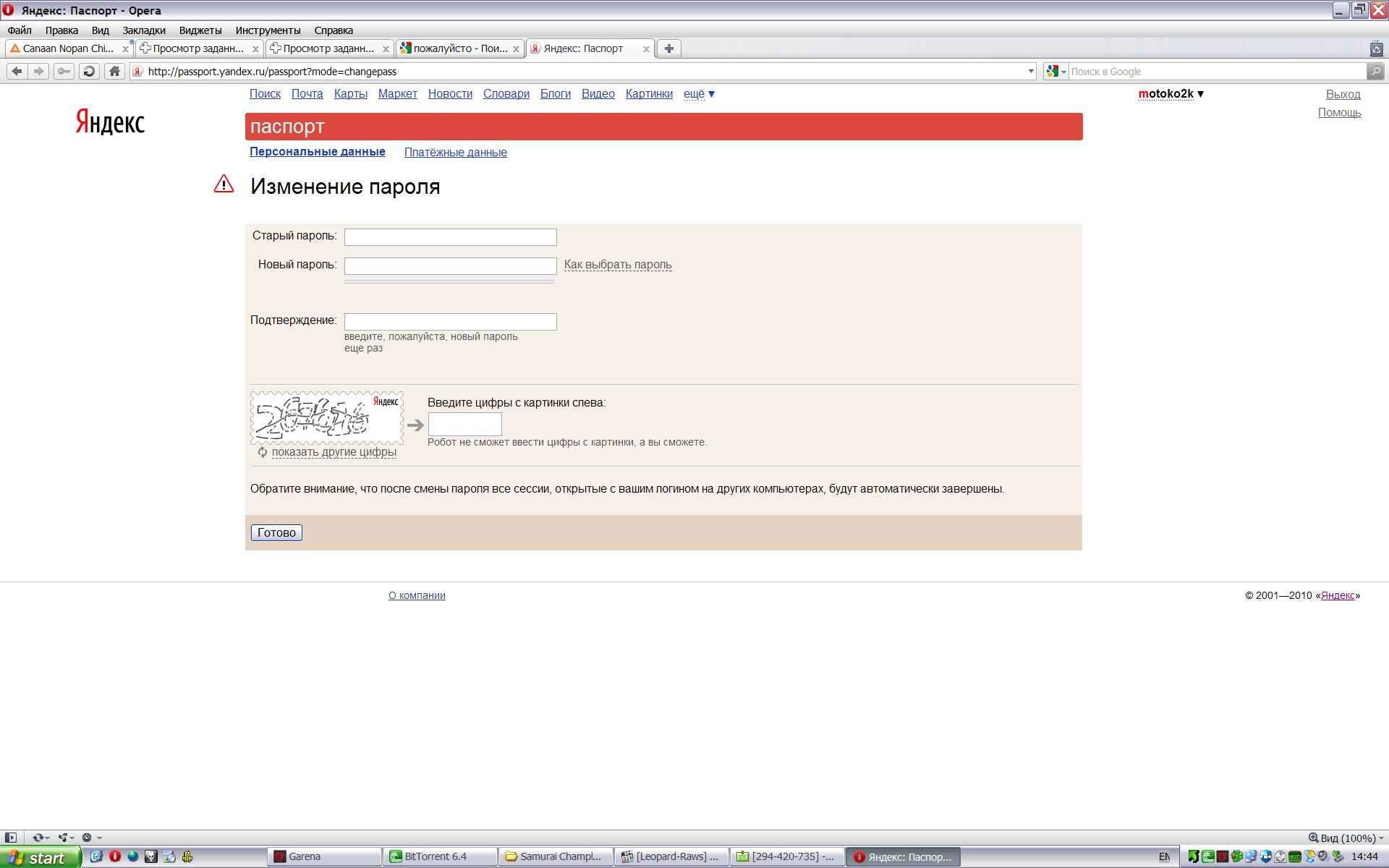Open a new tab with plus button
The width and height of the screenshot is (1389, 868).
pyautogui.click(x=668, y=48)
